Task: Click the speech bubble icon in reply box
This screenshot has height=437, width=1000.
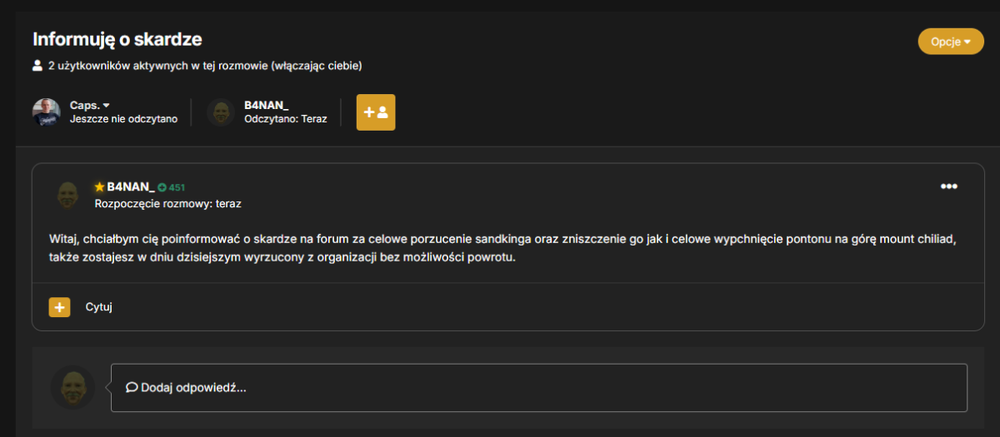Action: (x=132, y=387)
